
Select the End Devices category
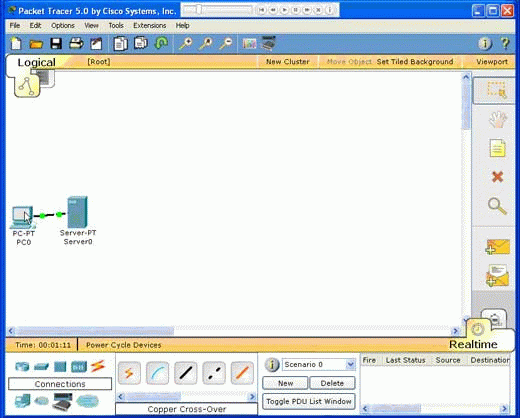pyautogui.click(x=23, y=401)
